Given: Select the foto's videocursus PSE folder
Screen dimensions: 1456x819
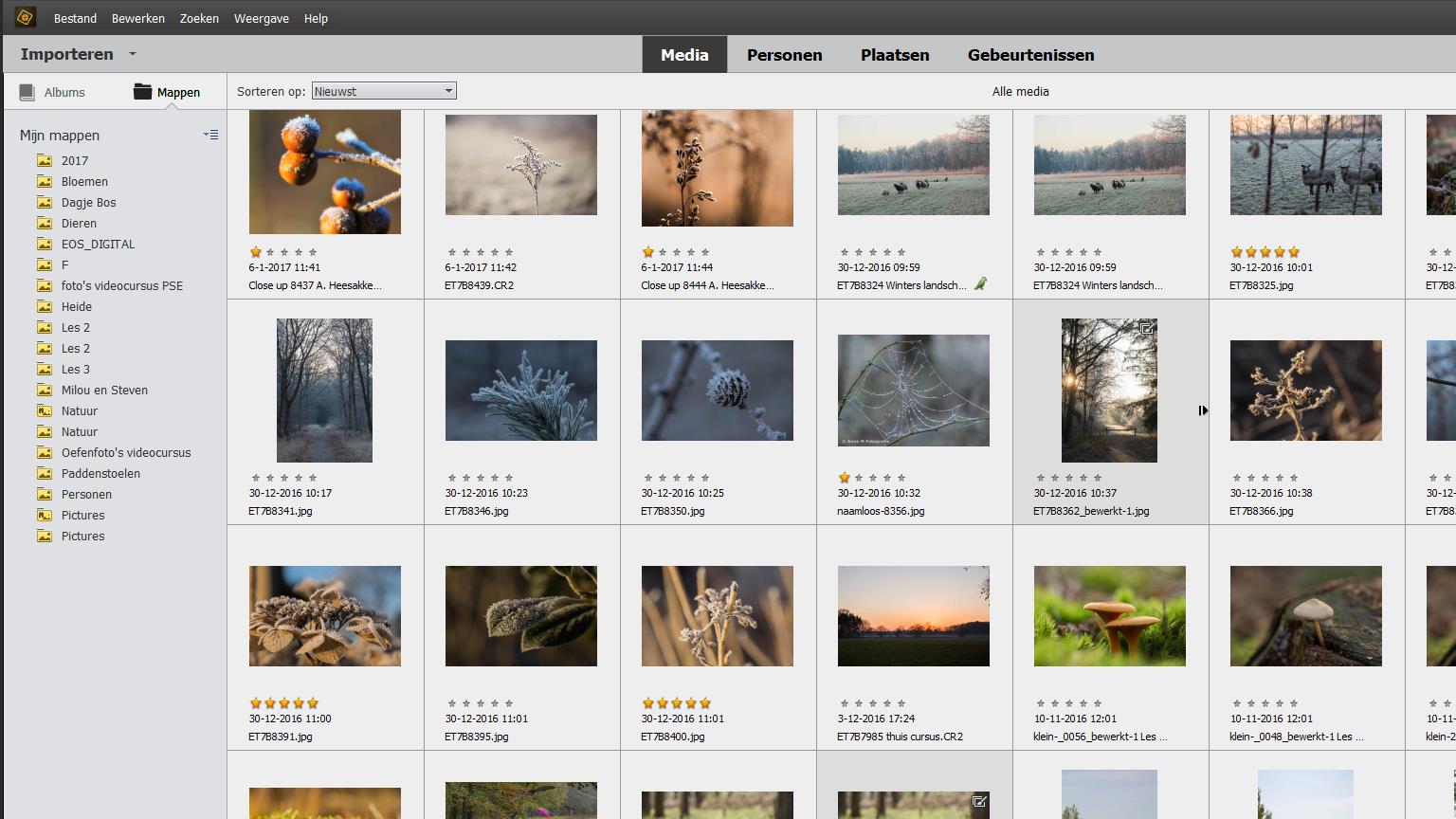Looking at the screenshot, I should coord(121,285).
